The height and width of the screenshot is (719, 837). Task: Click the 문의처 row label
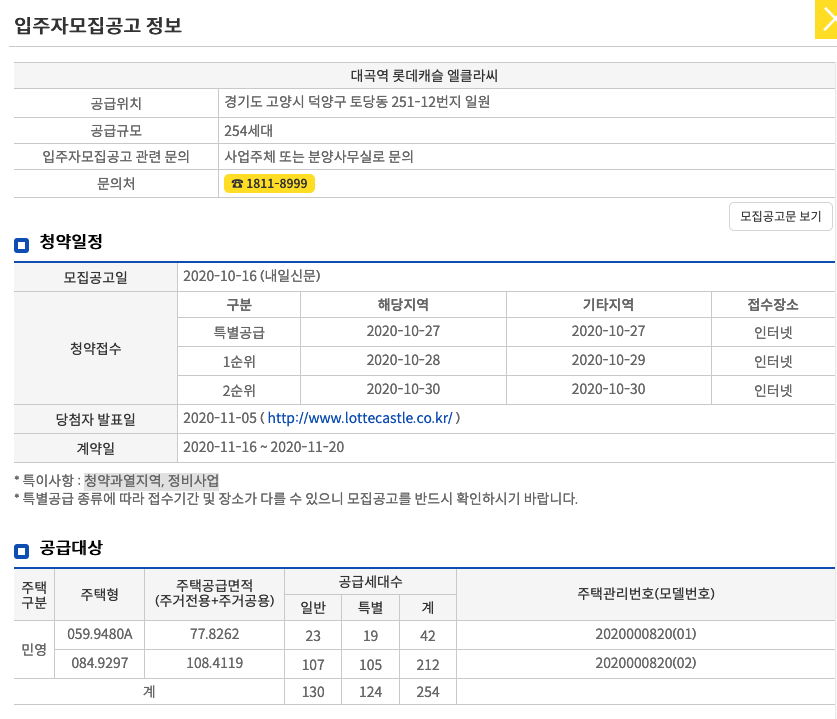(116, 184)
